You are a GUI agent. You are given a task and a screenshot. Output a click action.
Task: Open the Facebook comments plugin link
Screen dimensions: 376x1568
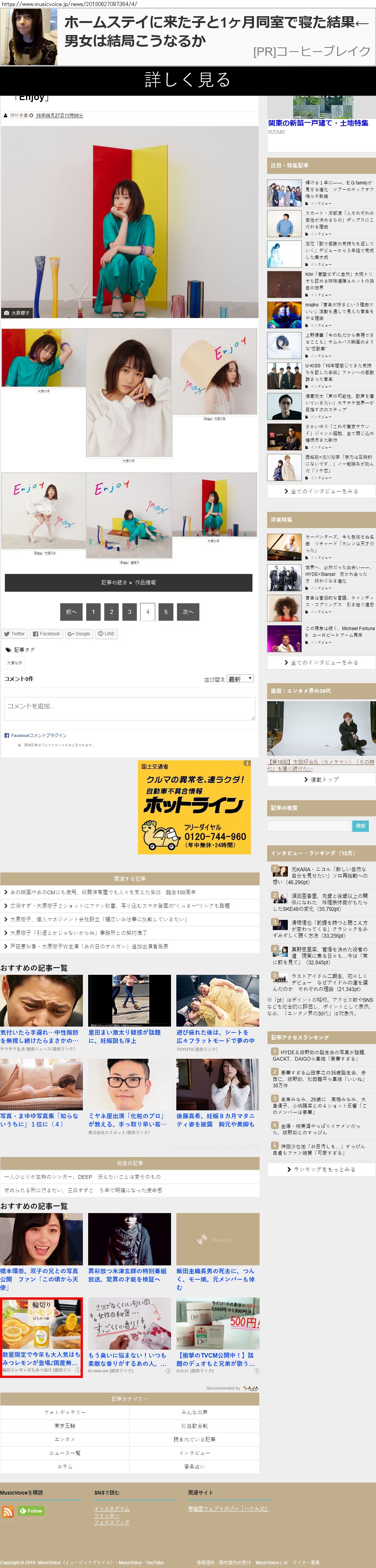click(38, 735)
